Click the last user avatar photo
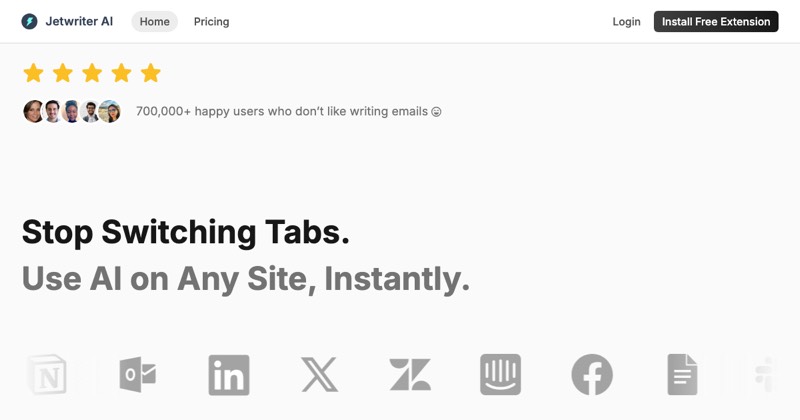Viewport: 800px width, 420px height. 109,111
